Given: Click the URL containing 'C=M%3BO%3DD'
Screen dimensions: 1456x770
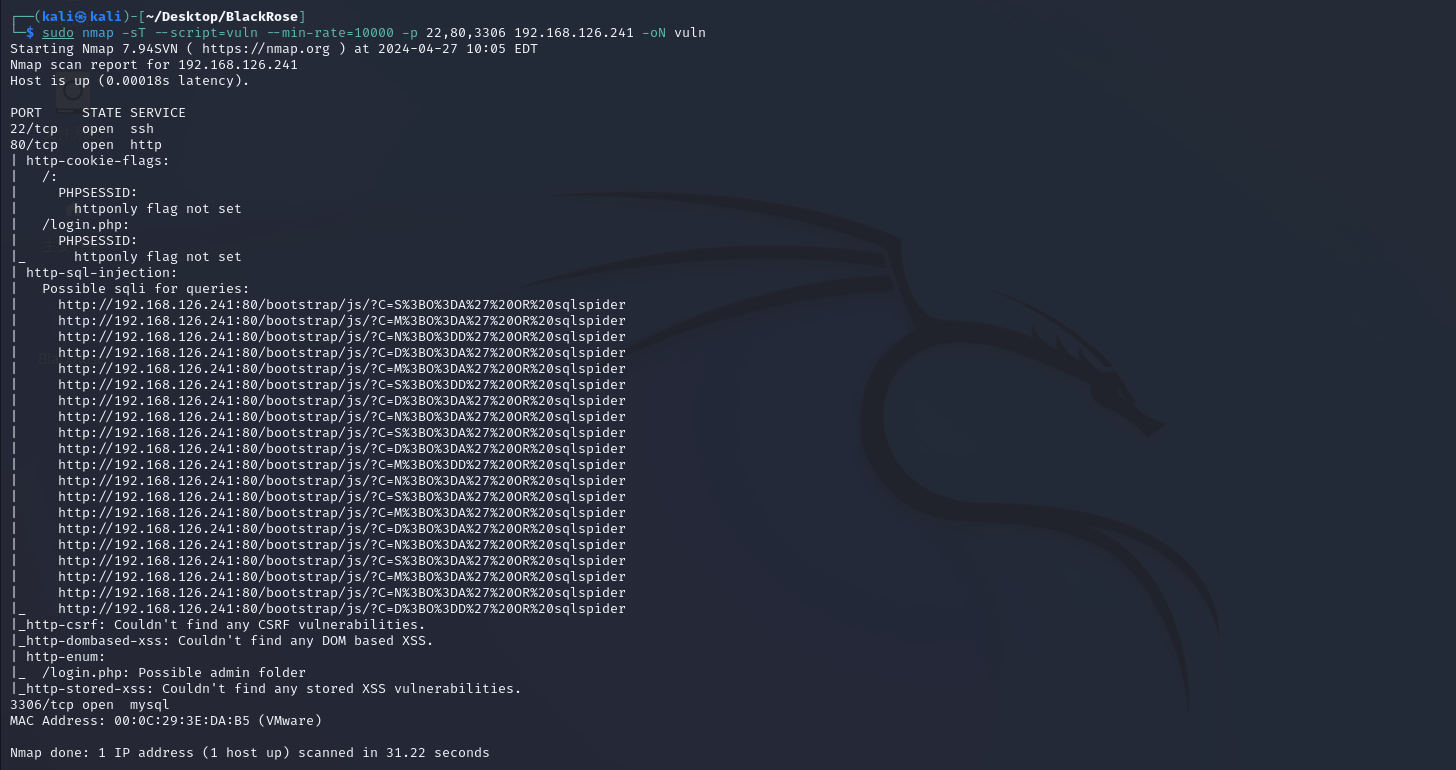Looking at the screenshot, I should pos(342,464).
